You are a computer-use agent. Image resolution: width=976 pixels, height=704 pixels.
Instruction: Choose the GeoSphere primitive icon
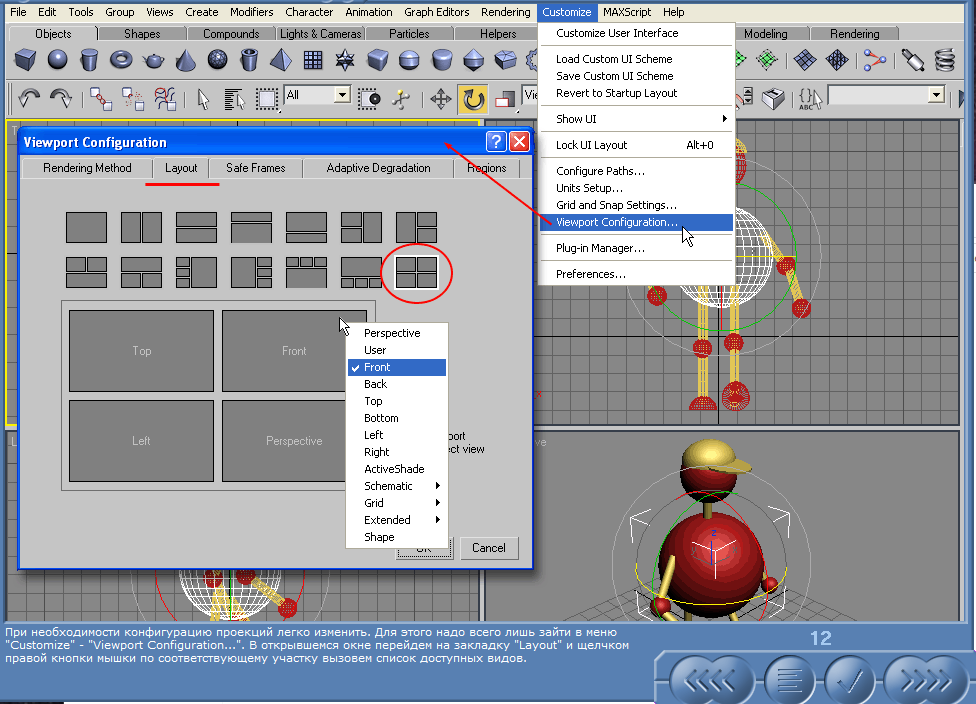coord(217,60)
